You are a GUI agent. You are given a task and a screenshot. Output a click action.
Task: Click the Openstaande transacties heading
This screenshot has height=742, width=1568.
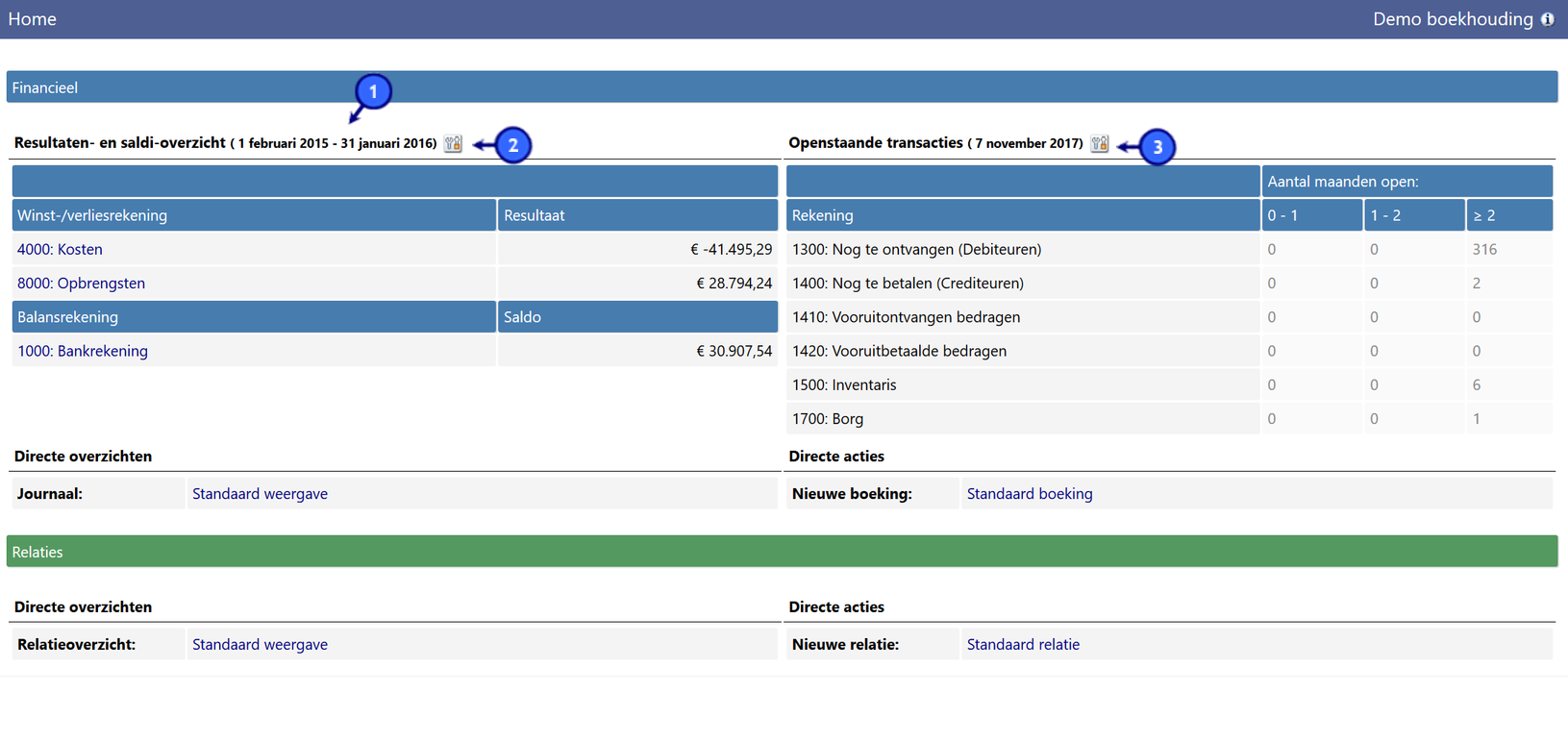pyautogui.click(x=876, y=142)
